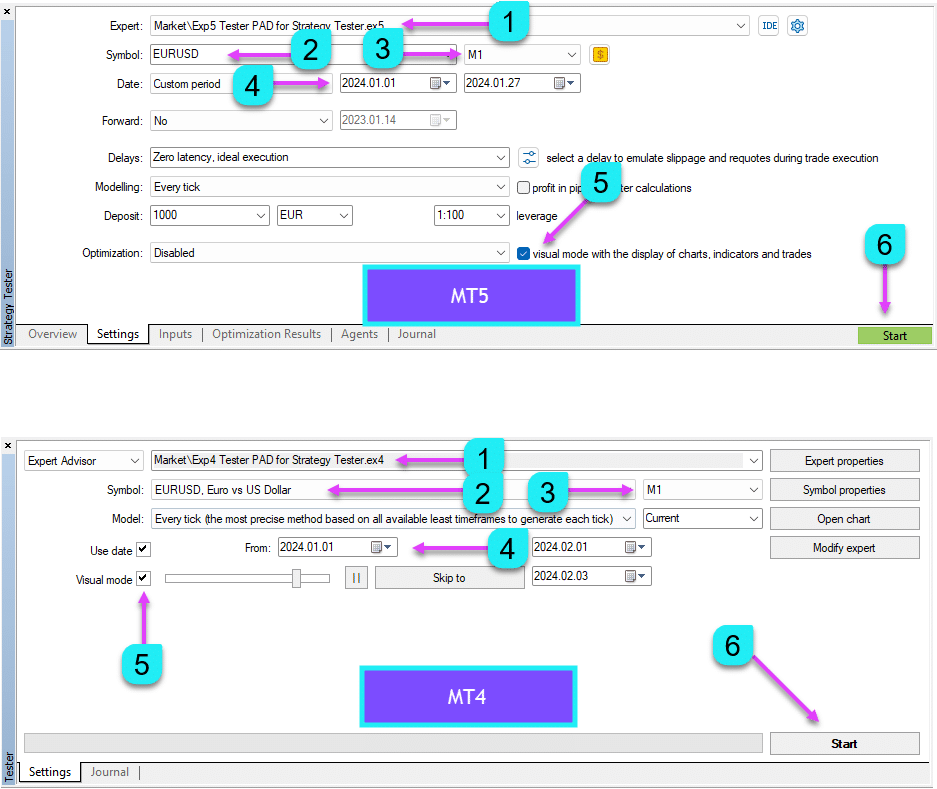The width and height of the screenshot is (937, 789).
Task: Uncheck visual mode with display of charts
Action: point(523,254)
